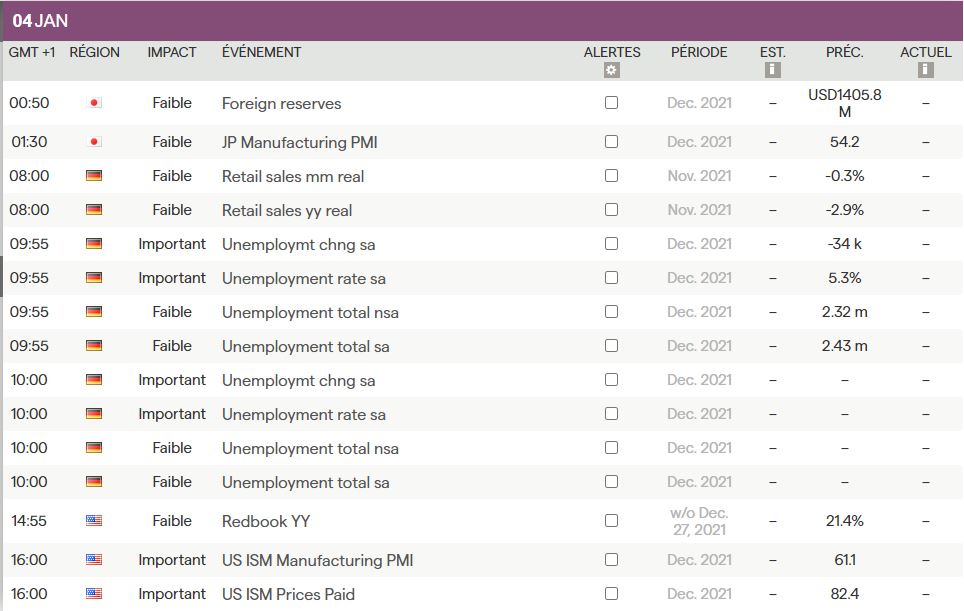Screen dimensions: 964x611
Task: Check alert for 10:00 Unemployment total sa
Action: [x=611, y=482]
